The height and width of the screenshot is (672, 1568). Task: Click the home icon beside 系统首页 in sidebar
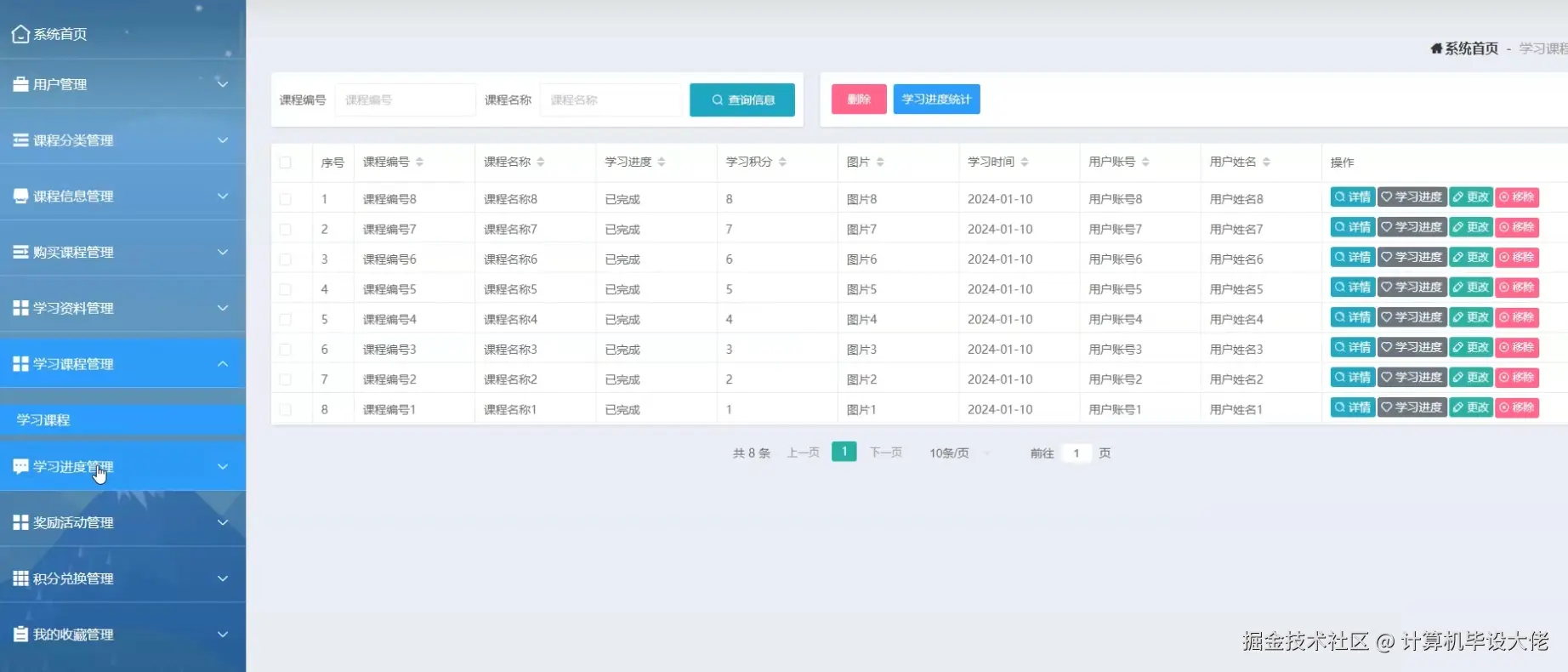pos(21,34)
